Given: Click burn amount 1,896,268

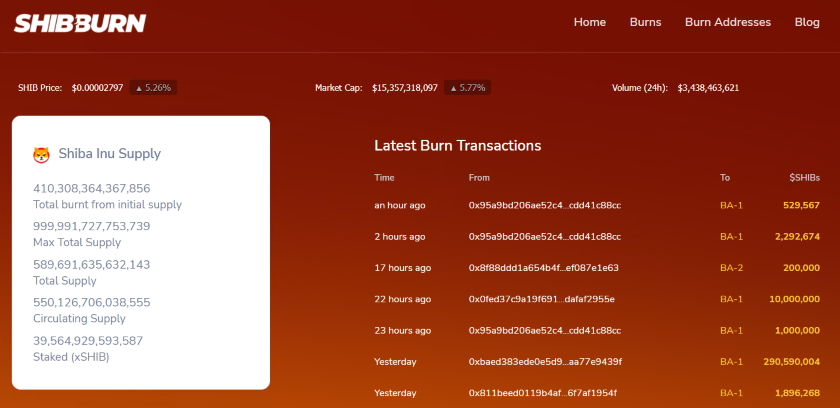Looking at the screenshot, I should tap(797, 393).
